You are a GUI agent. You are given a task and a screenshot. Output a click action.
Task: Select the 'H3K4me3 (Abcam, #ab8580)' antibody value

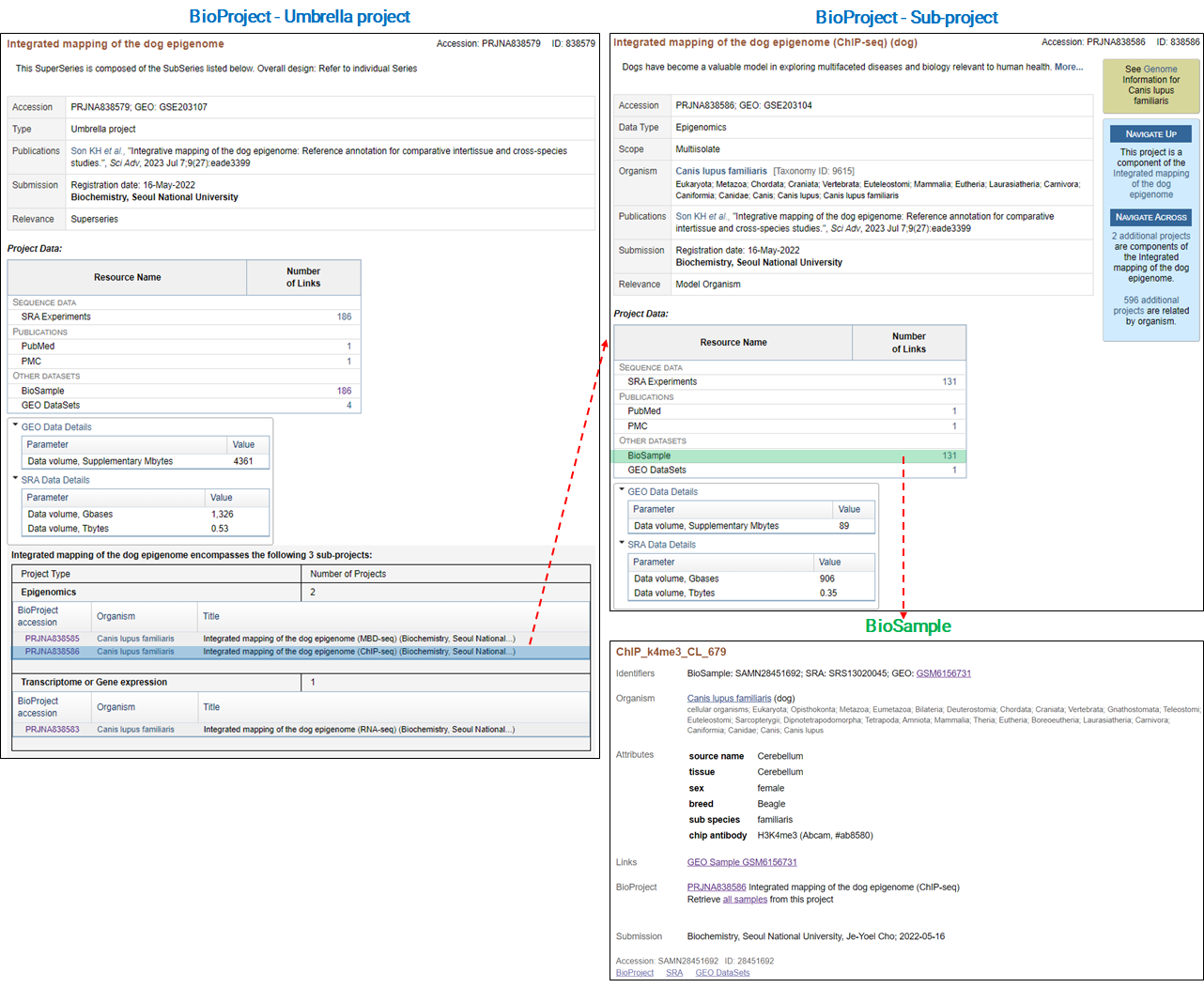(815, 836)
